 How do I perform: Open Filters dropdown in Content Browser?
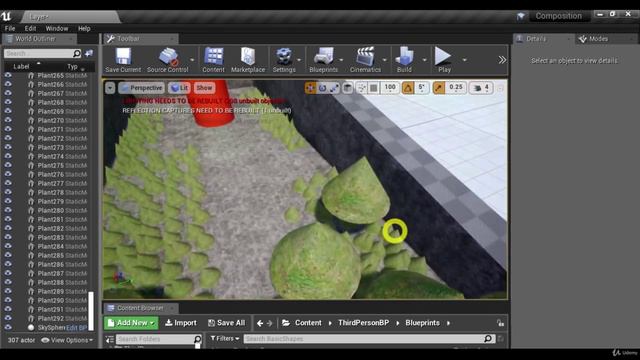pos(225,338)
